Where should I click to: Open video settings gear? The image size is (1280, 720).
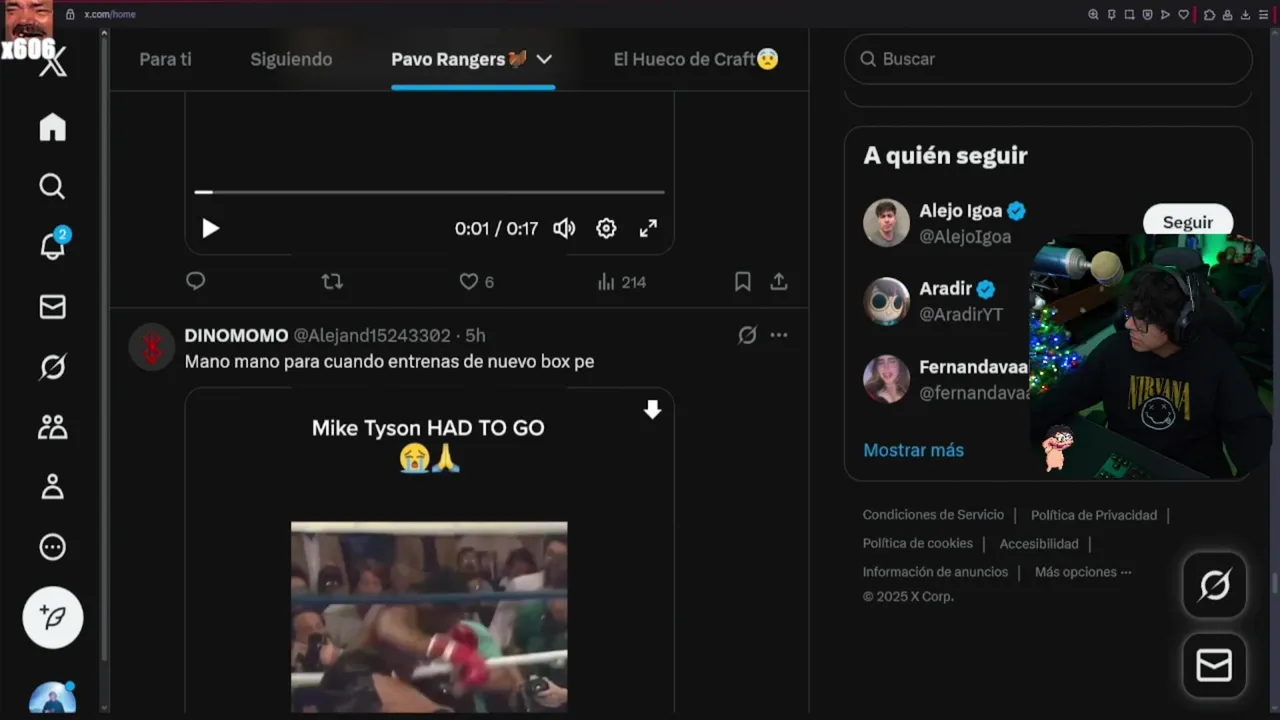pos(606,228)
